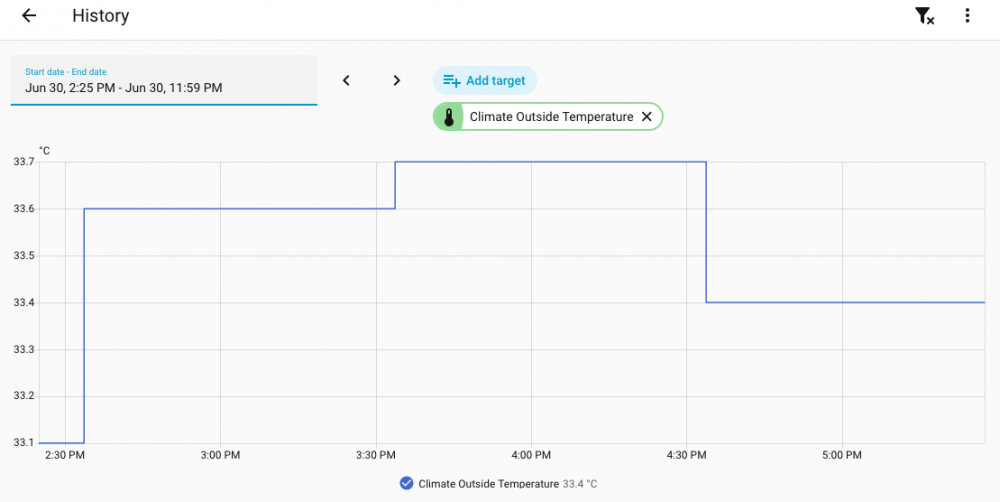Click the 33.2 y-axis label
This screenshot has height=502, width=1000.
(x=23, y=396)
